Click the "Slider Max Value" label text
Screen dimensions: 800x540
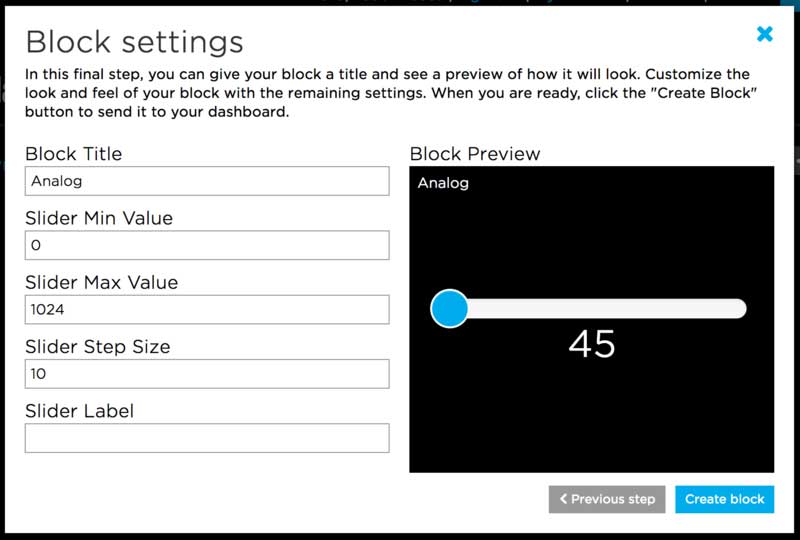pos(101,282)
